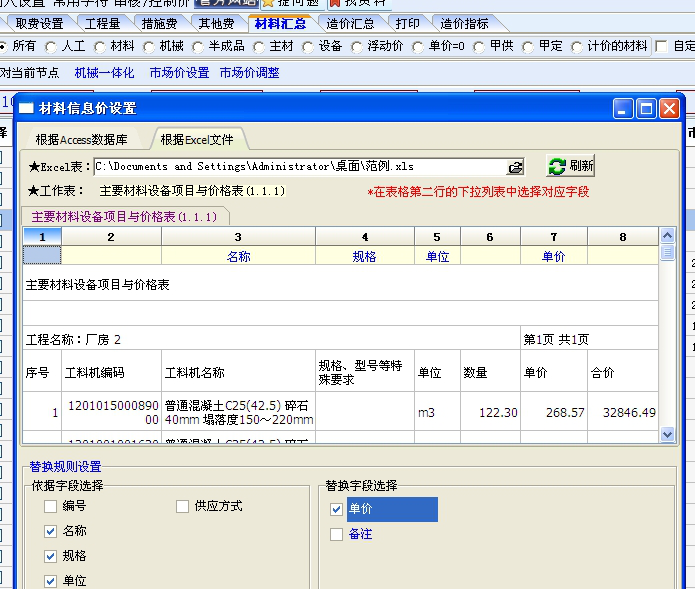Open the 材料汇总 tab
695x612 pixels.
click(x=280, y=23)
